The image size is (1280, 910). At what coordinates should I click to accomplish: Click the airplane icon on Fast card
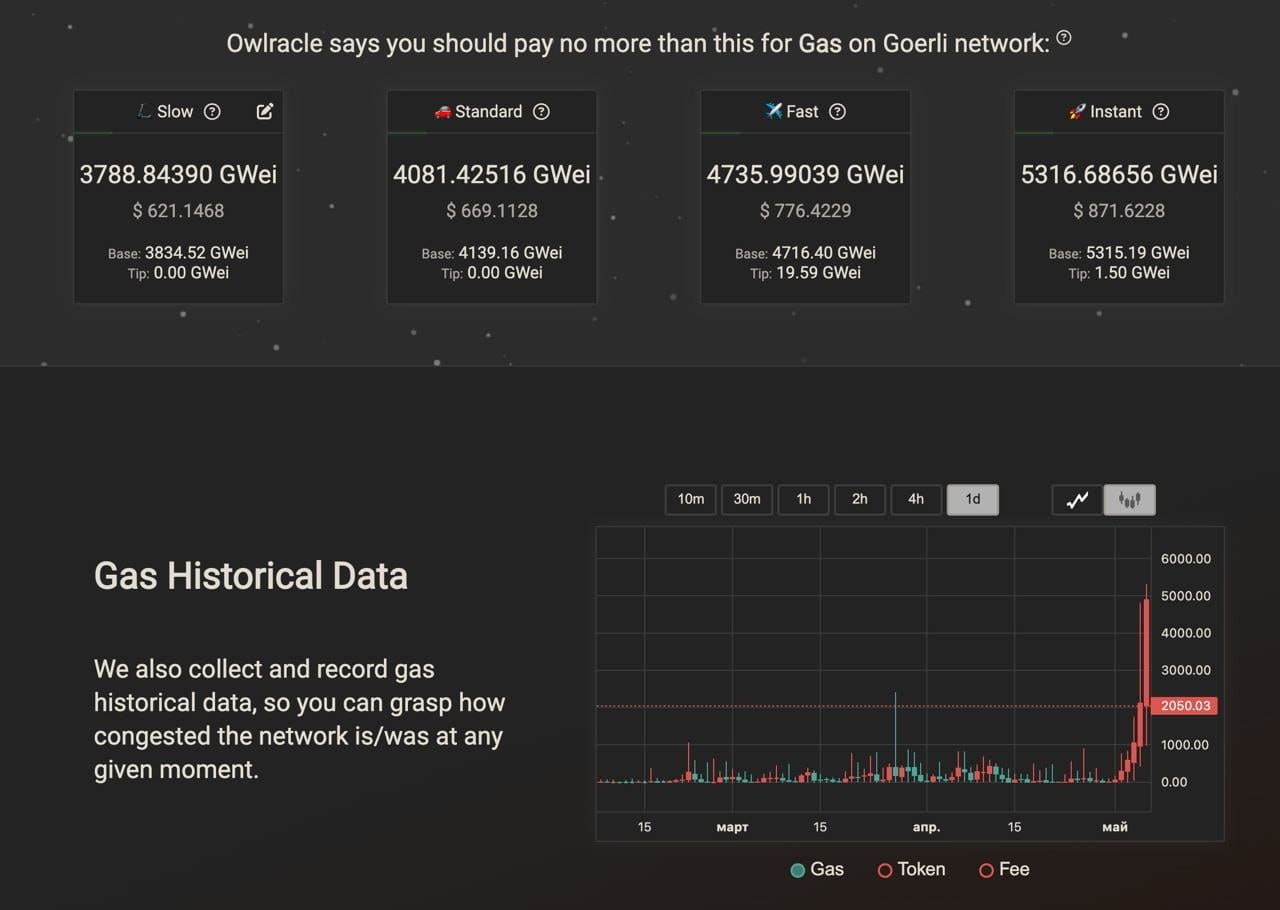(x=773, y=112)
